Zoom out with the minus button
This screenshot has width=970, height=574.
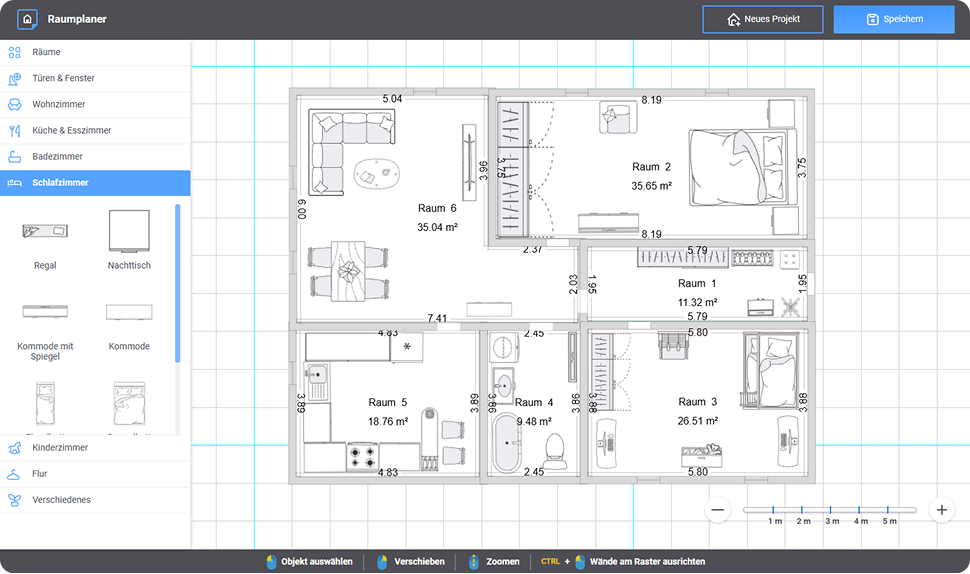click(718, 510)
